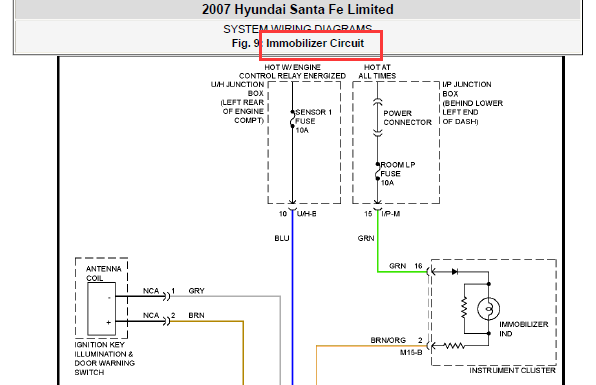Screen dimensions: 596x385
Task: Click the 'BRN/ORG' wire label
Action: 388,340
